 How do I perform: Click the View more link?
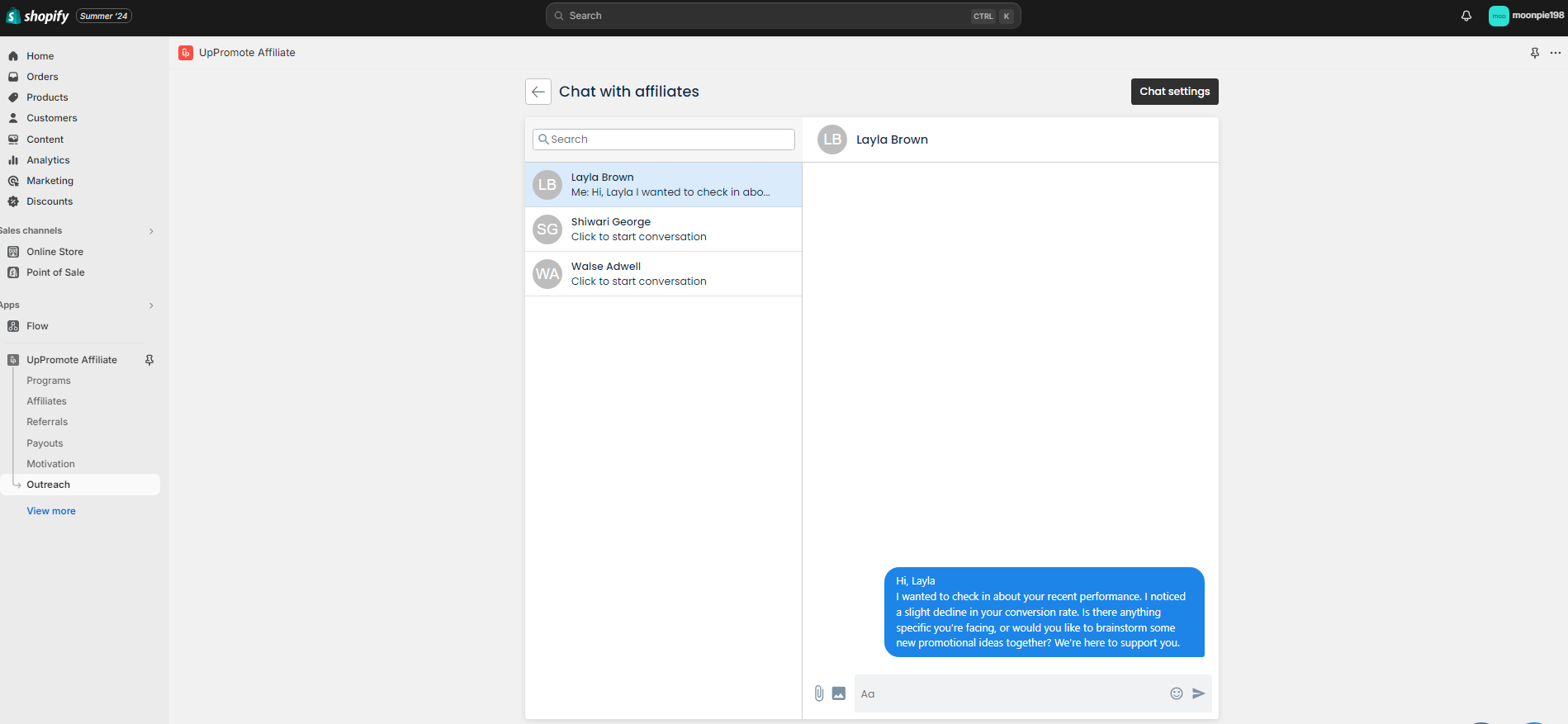pos(51,511)
